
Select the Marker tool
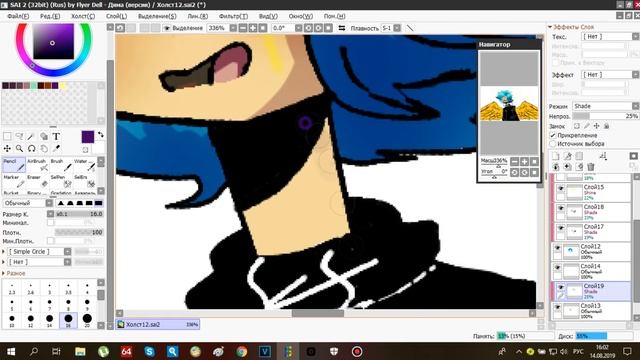click(x=14, y=181)
